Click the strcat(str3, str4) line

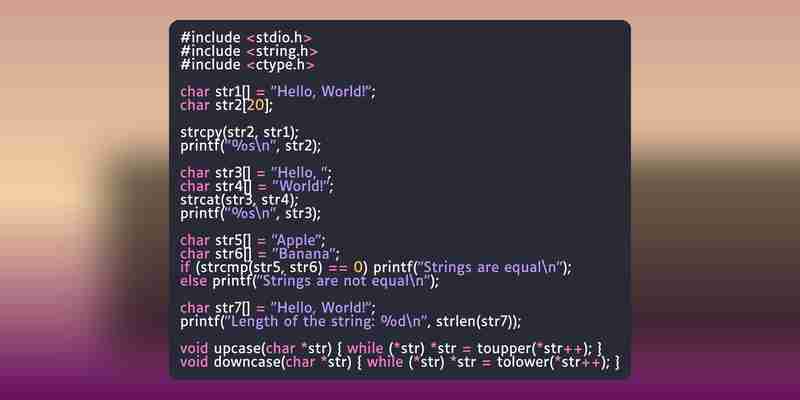click(x=239, y=200)
